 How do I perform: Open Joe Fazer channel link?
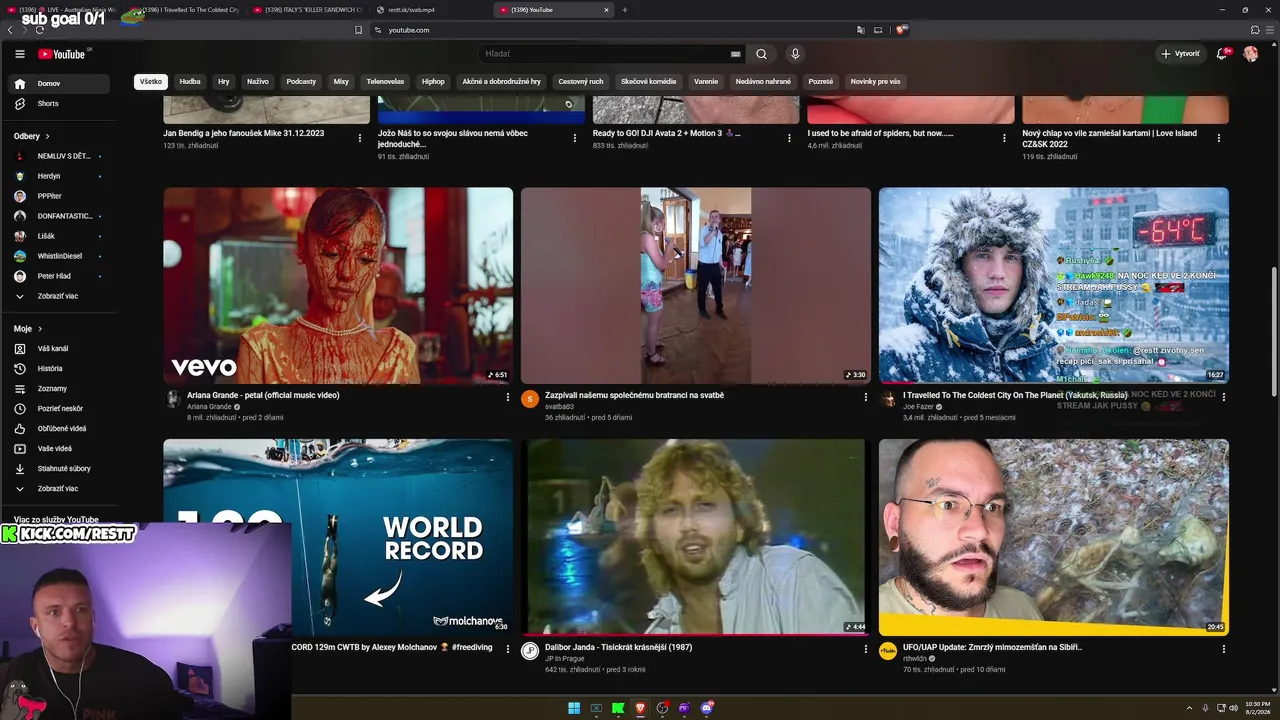pyautogui.click(x=917, y=407)
